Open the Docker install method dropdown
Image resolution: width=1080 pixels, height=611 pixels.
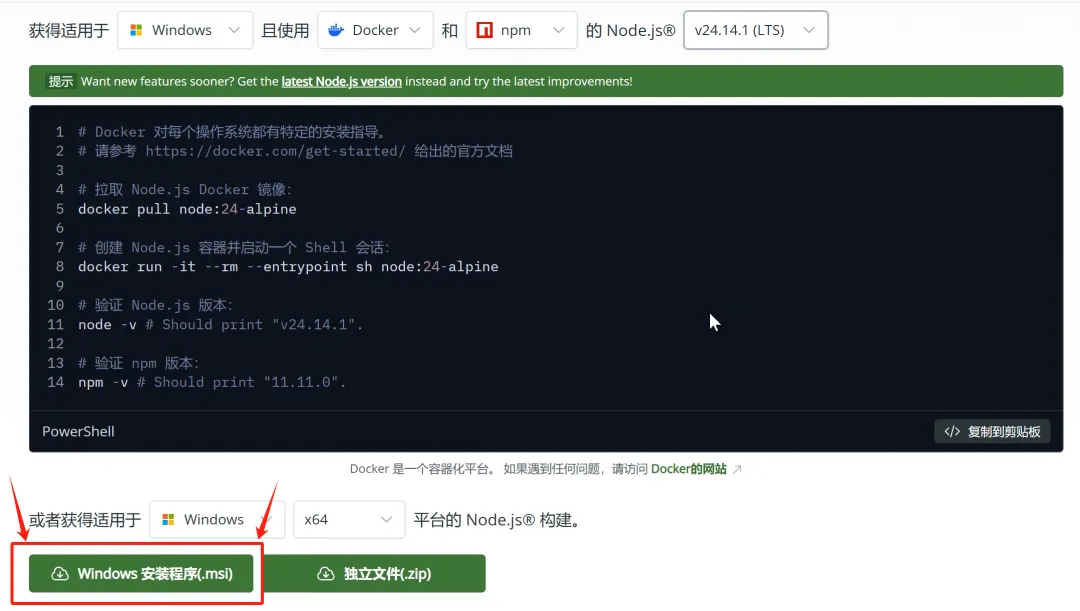pos(375,30)
